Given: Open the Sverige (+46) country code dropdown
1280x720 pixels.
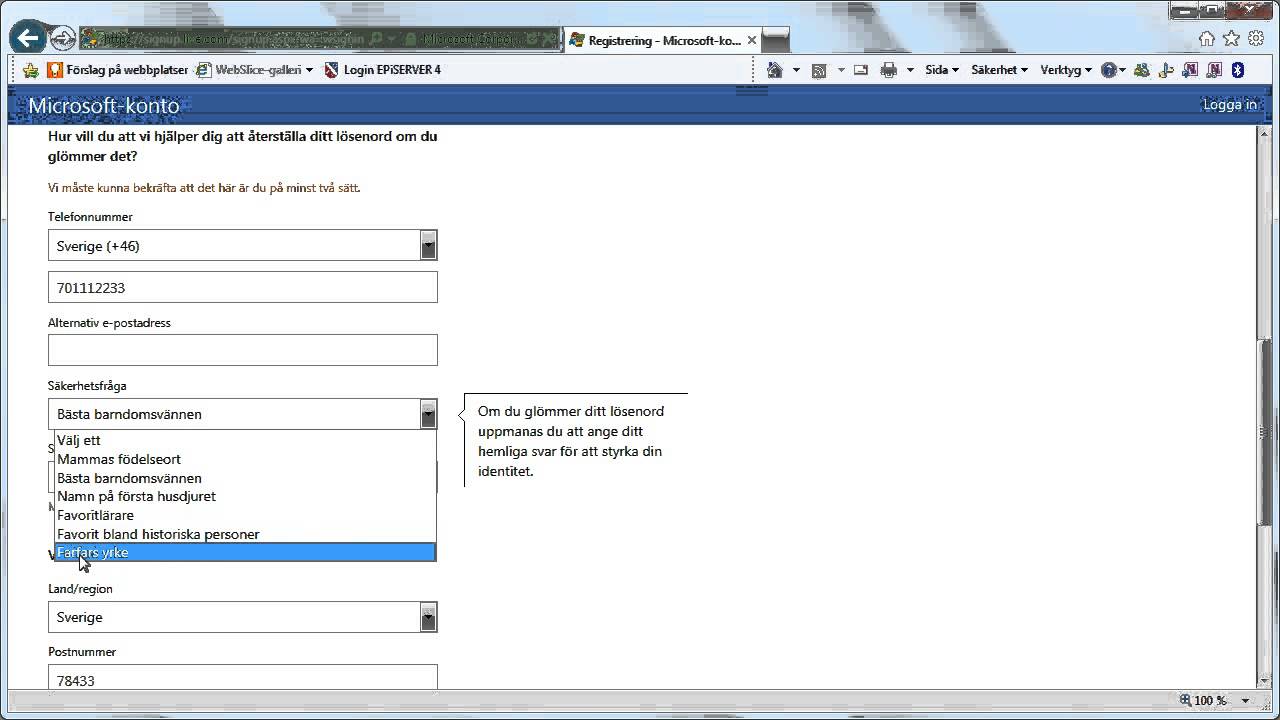Looking at the screenshot, I should coord(243,246).
